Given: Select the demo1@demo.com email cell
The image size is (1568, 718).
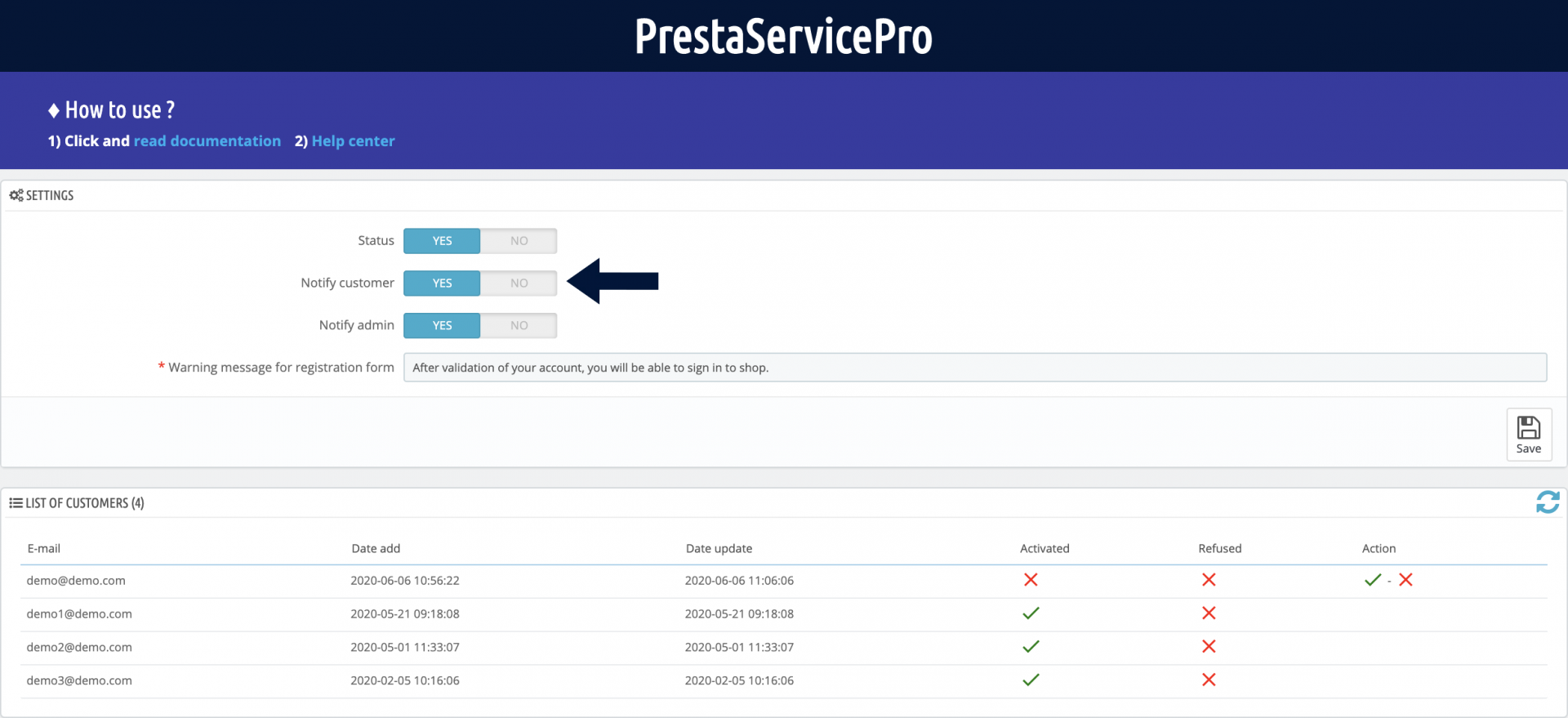Looking at the screenshot, I should click(79, 614).
